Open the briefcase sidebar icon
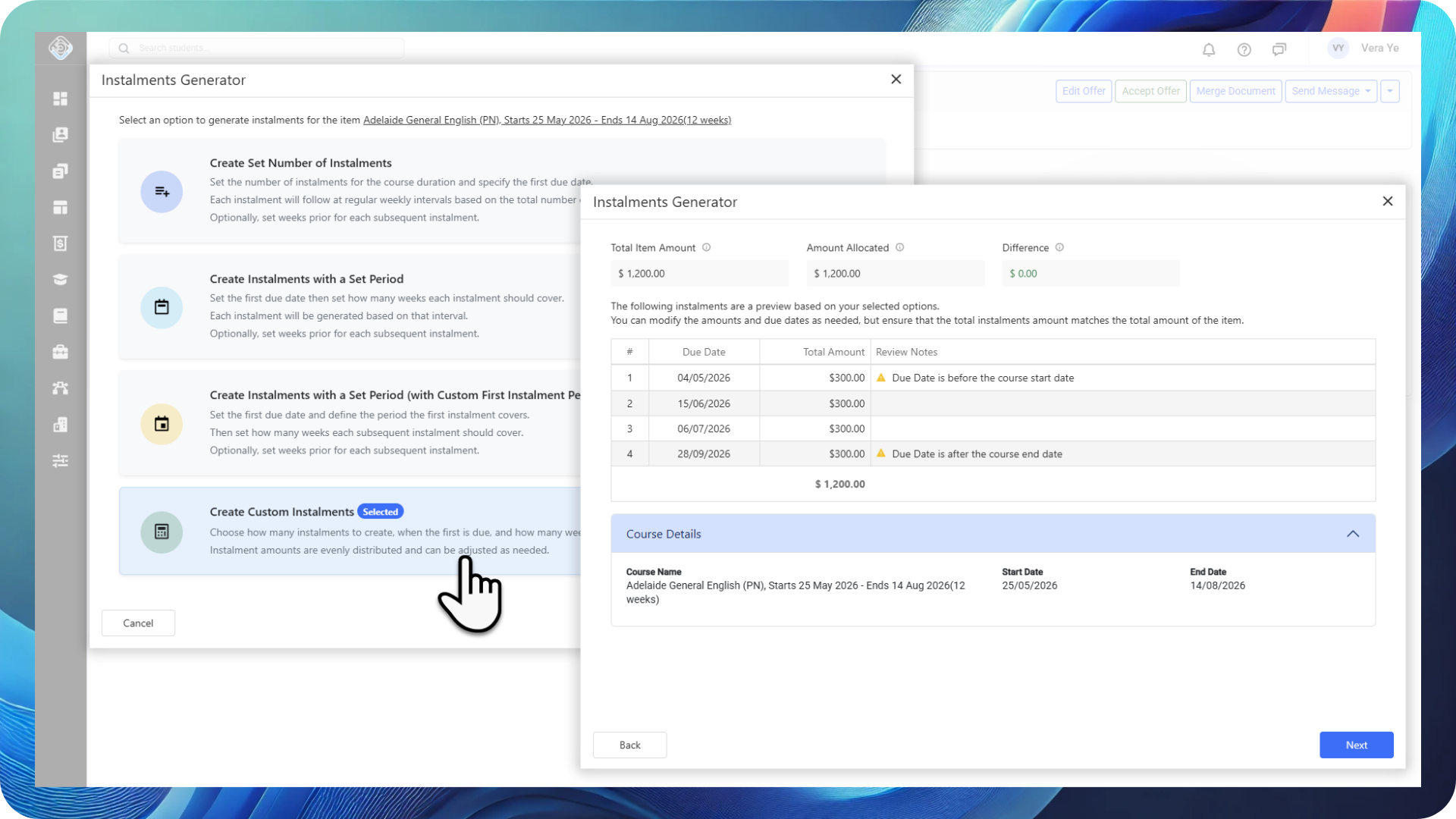The height and width of the screenshot is (819, 1456). (x=61, y=352)
